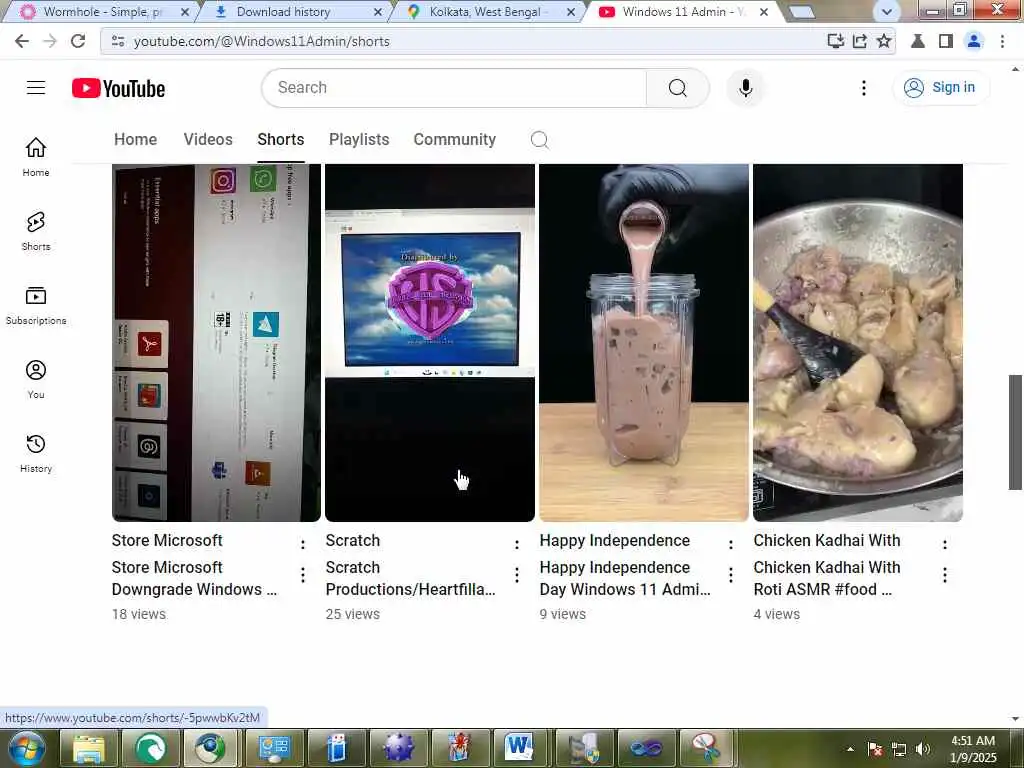The width and height of the screenshot is (1024, 768).
Task: Open the tab search dropdown arrow
Action: pyautogui.click(x=886, y=12)
